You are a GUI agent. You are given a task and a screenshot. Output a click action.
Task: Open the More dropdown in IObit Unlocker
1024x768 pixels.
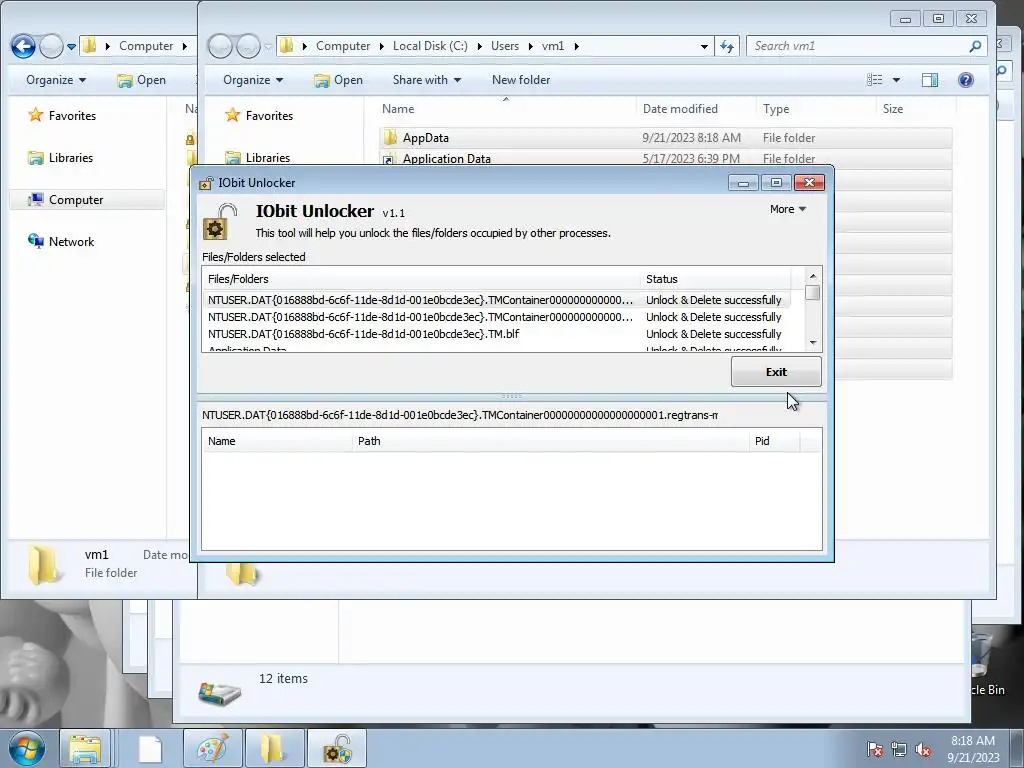click(x=788, y=209)
